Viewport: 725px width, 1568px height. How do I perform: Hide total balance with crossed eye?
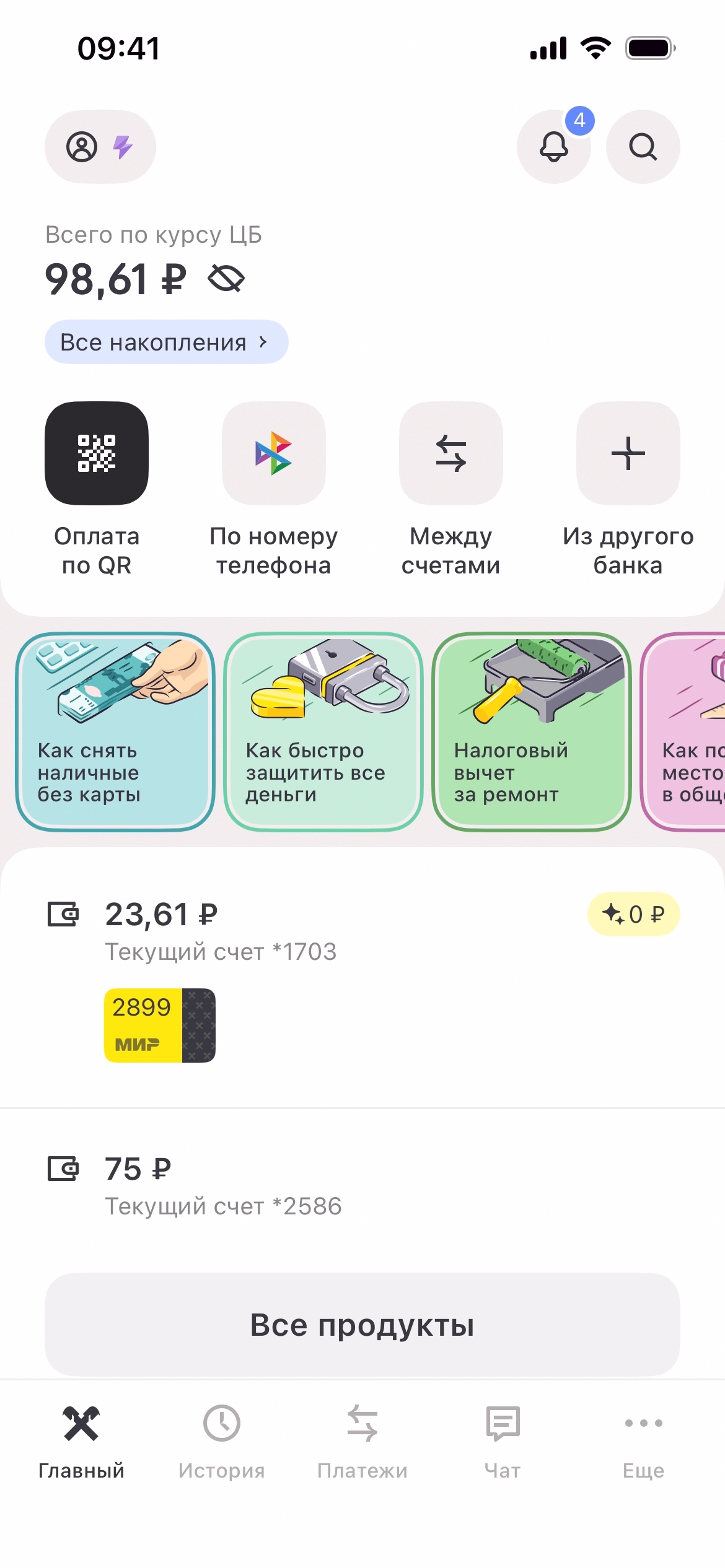[x=226, y=279]
